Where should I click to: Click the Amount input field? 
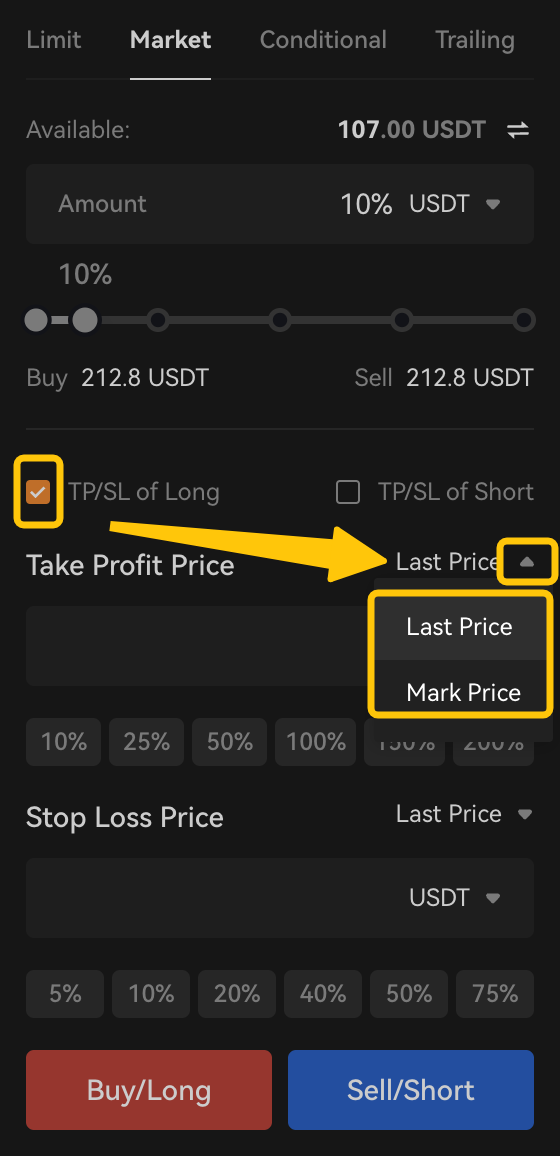(x=280, y=203)
